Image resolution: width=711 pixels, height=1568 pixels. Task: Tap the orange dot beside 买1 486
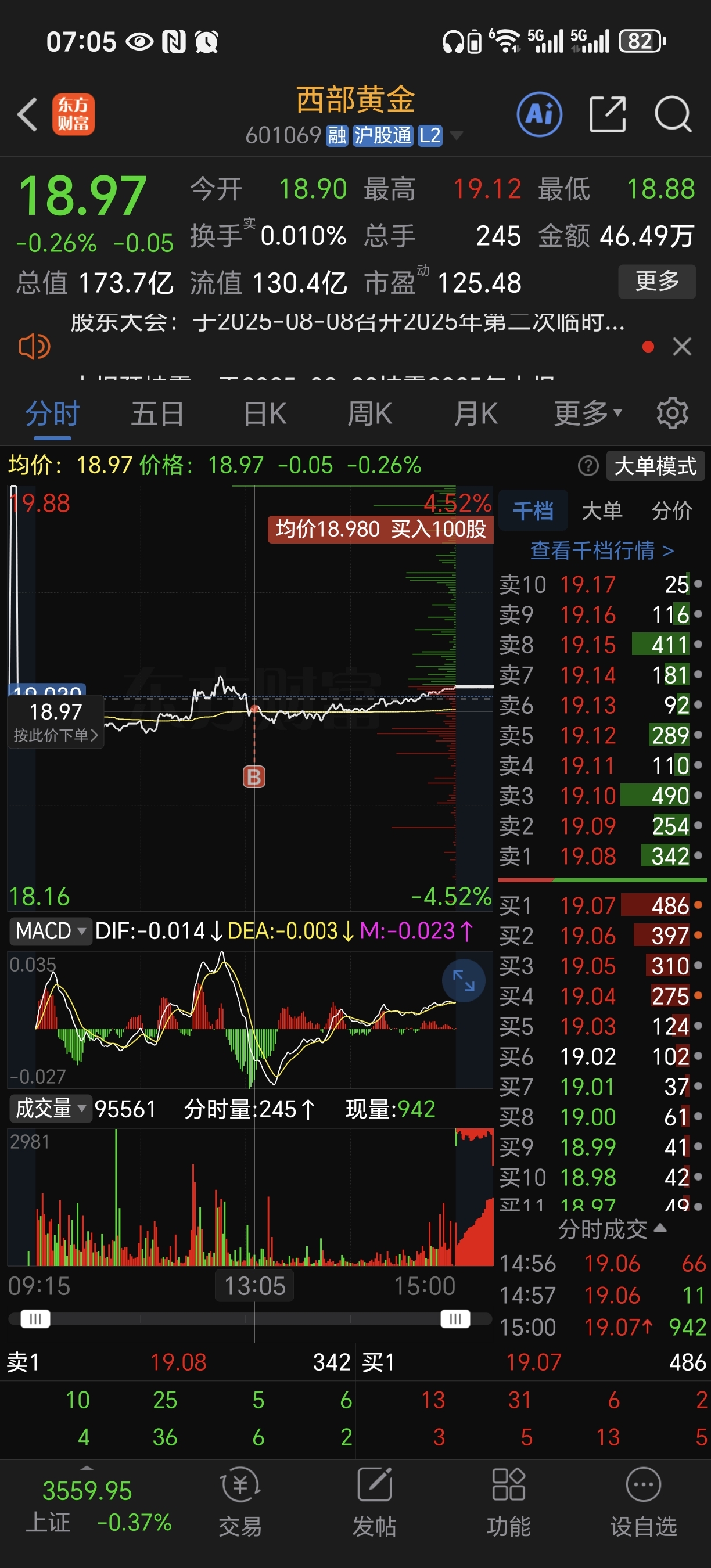tap(698, 905)
